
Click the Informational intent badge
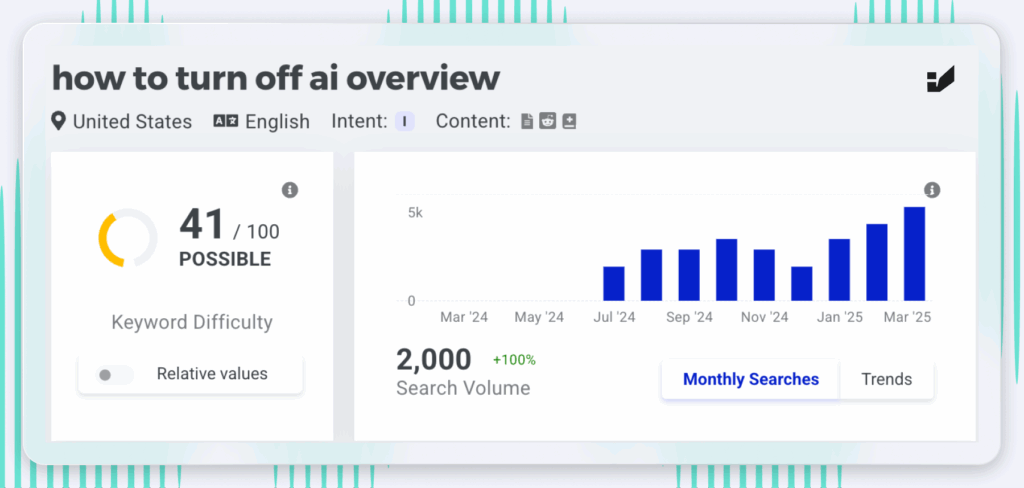pos(405,122)
